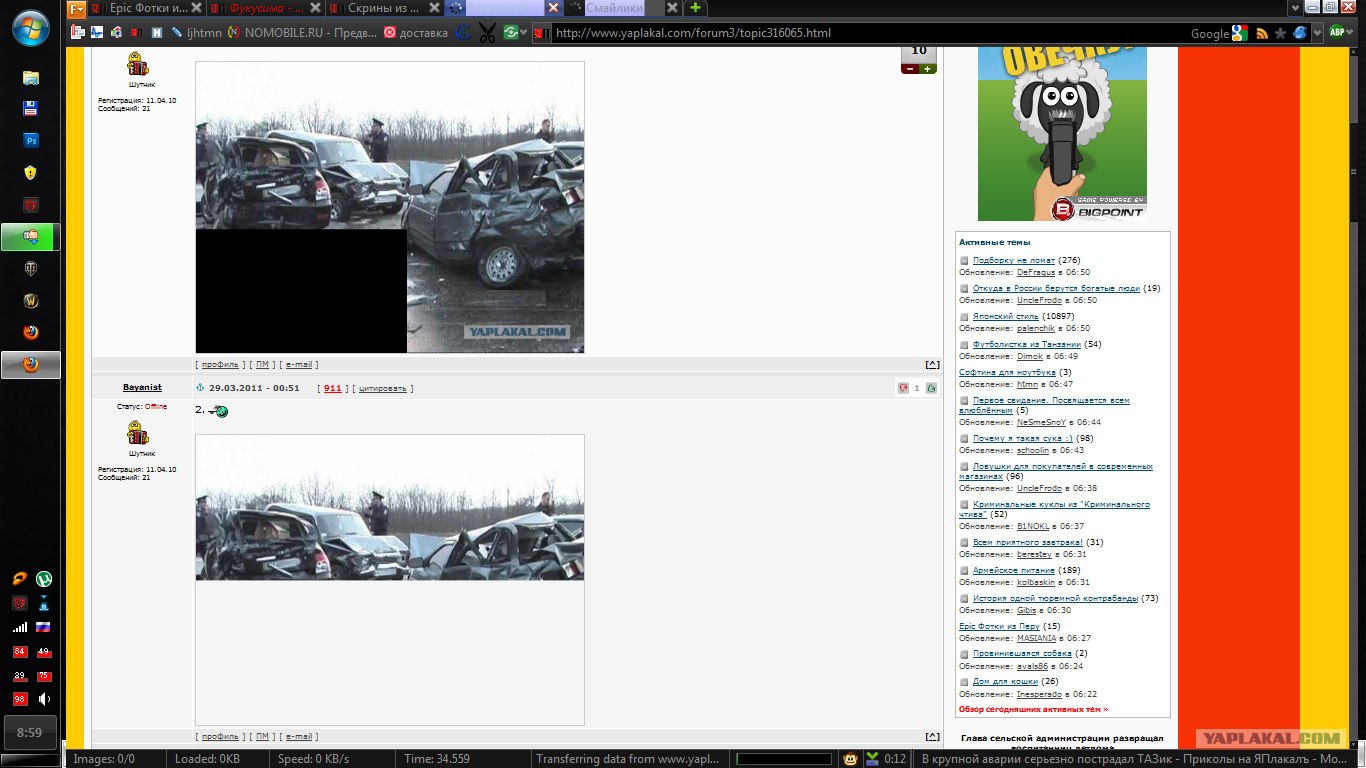Click the network signal bars tray icon
This screenshot has width=1366, height=768.
tap(20, 627)
